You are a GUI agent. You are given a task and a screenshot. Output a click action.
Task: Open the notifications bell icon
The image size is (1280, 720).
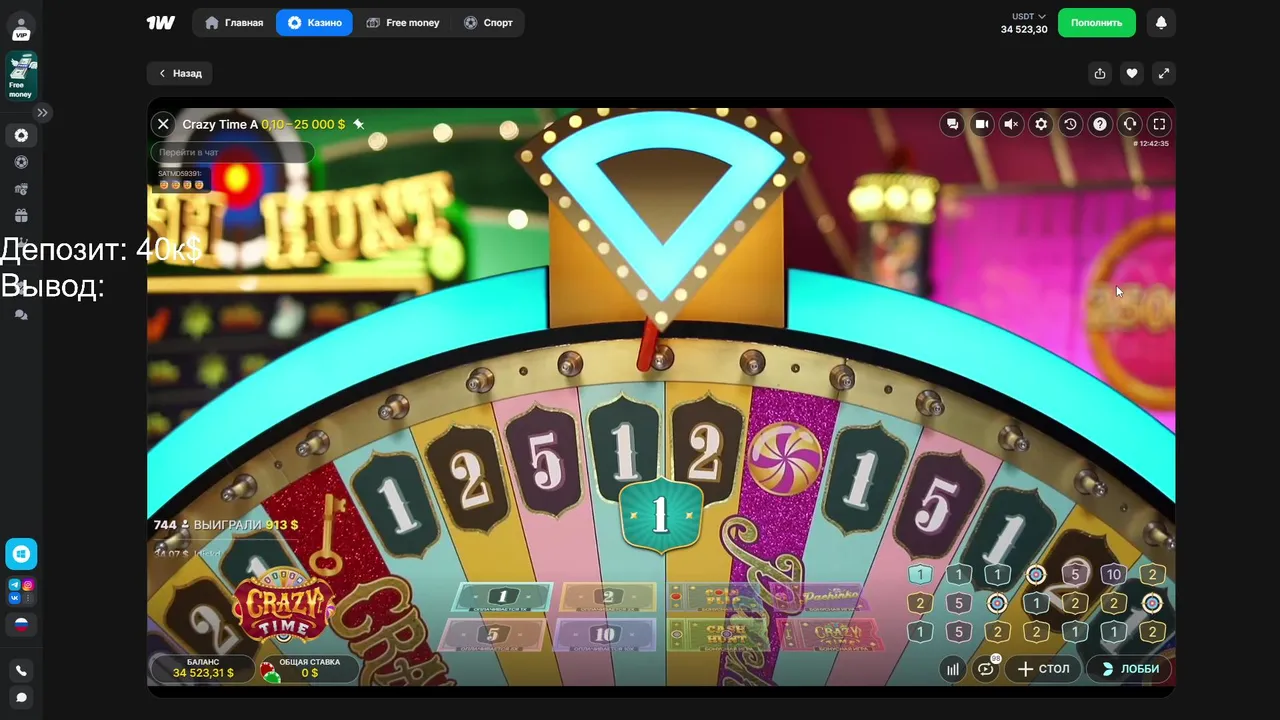(x=1161, y=22)
